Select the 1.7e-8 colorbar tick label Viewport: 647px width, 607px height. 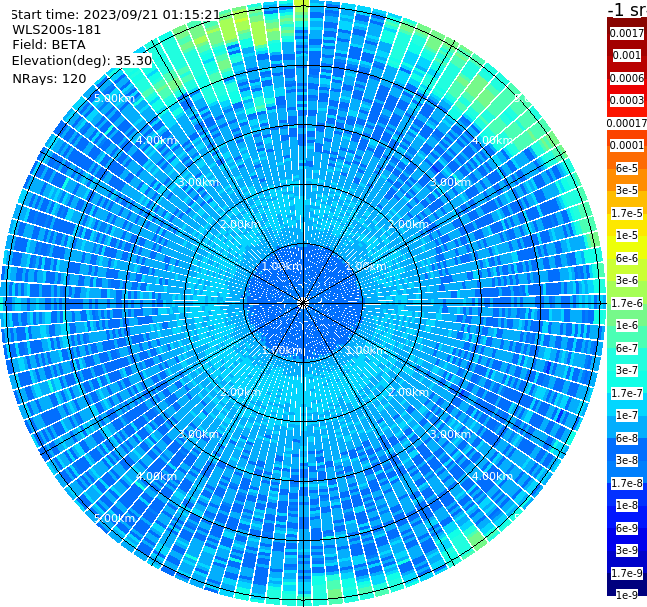pyautogui.click(x=627, y=483)
